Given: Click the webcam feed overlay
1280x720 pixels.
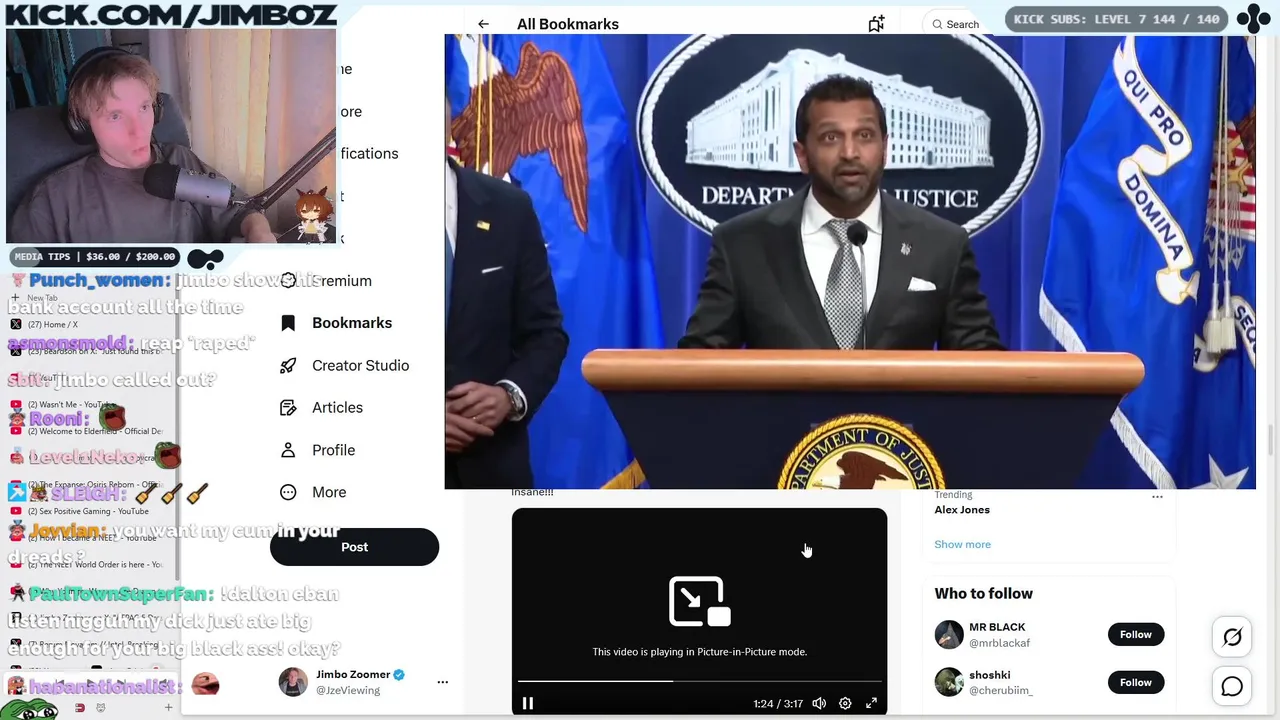Looking at the screenshot, I should (x=170, y=136).
